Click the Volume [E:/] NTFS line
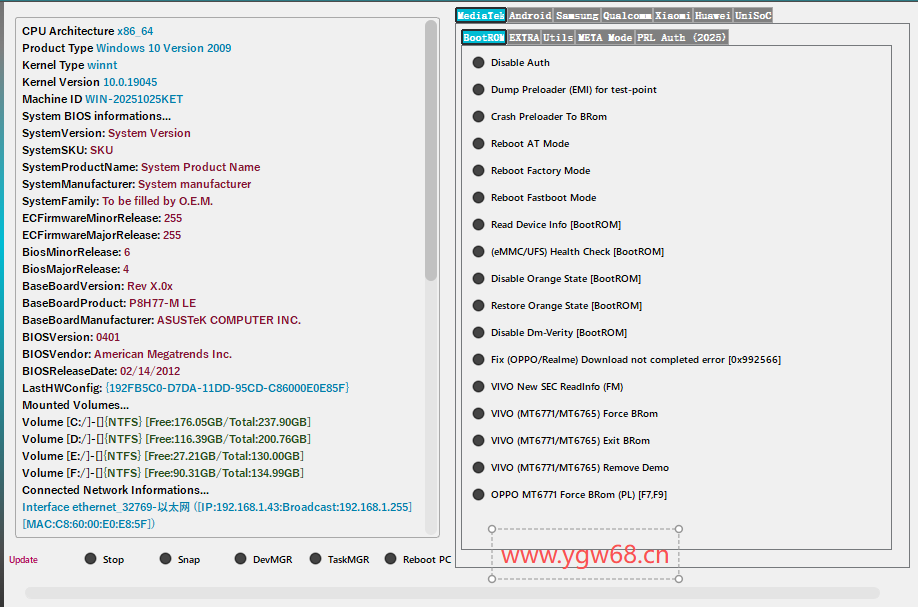Viewport: 918px width, 607px height. point(163,456)
